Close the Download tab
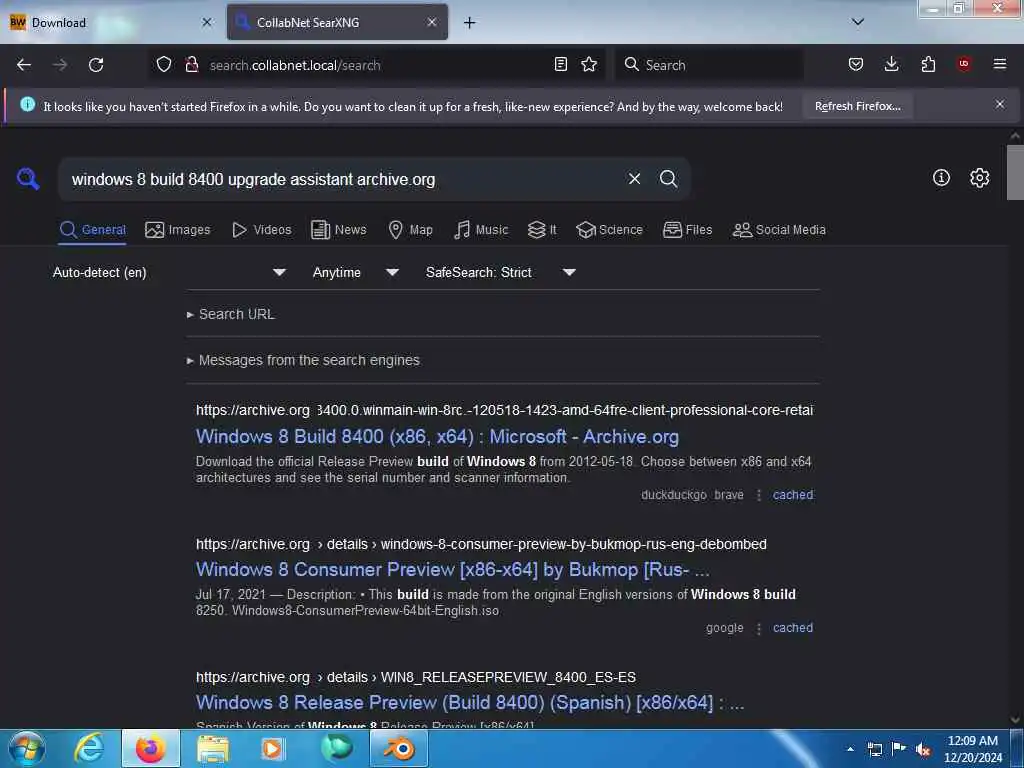The height and width of the screenshot is (768, 1024). [206, 22]
